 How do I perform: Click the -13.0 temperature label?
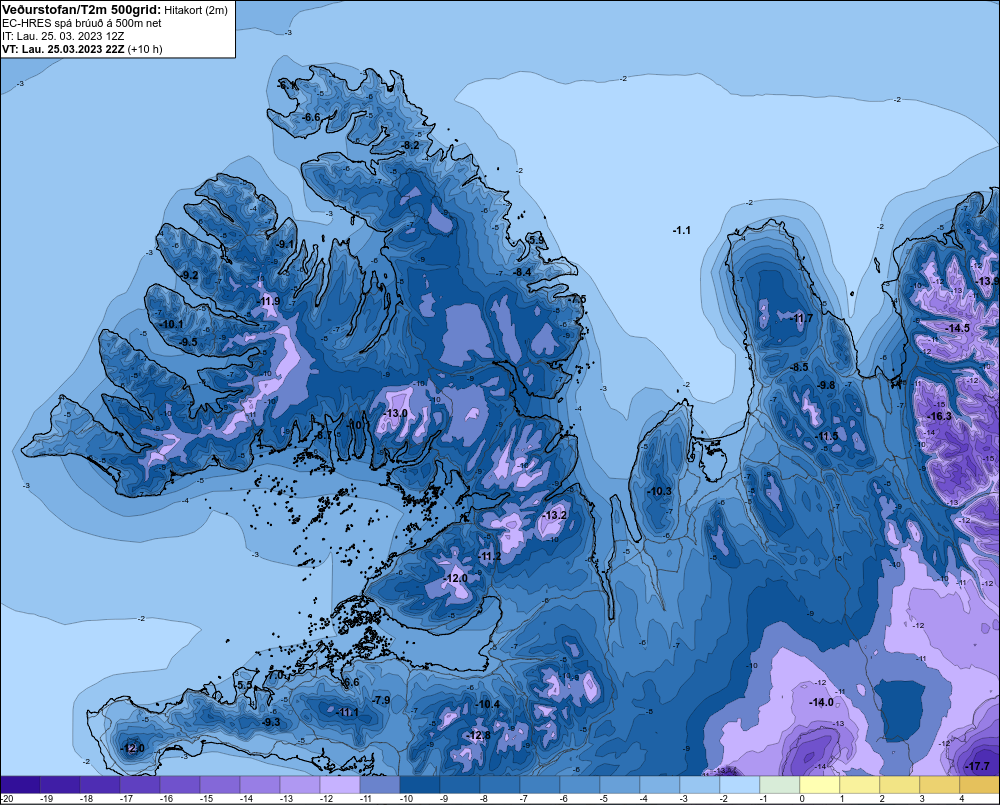[395, 413]
